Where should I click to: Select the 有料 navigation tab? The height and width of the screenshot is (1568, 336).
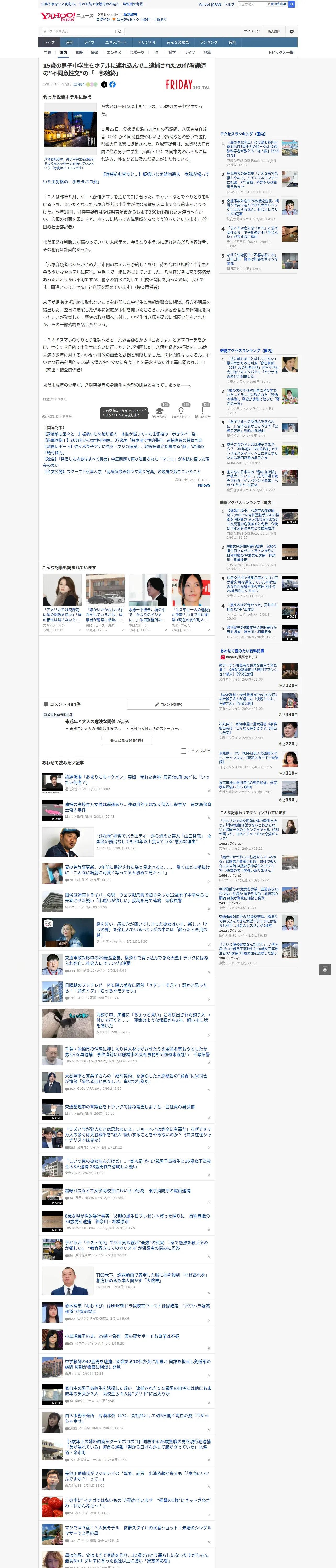(232, 43)
